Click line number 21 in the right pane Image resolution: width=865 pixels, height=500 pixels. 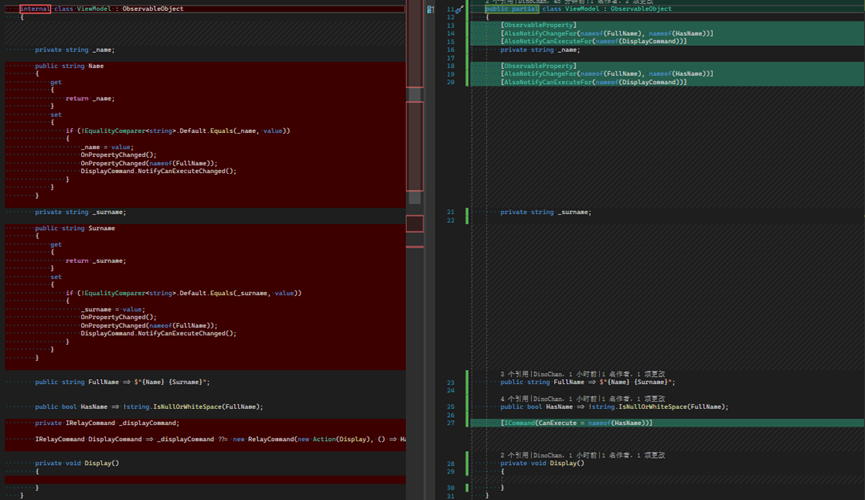(x=451, y=212)
